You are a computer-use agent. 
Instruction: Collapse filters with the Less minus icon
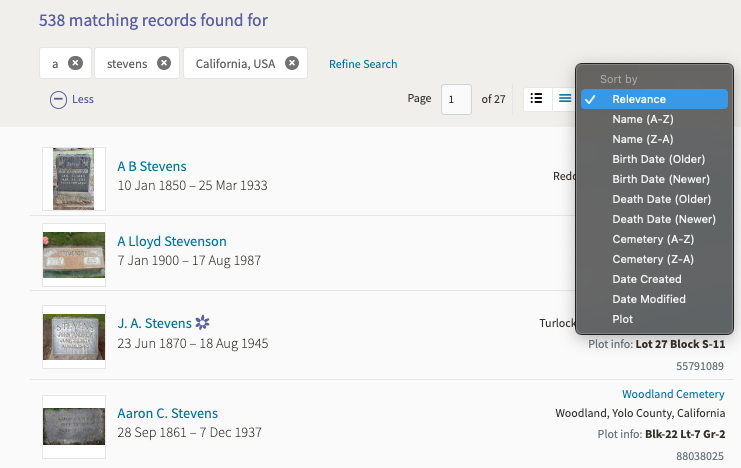pos(58,99)
